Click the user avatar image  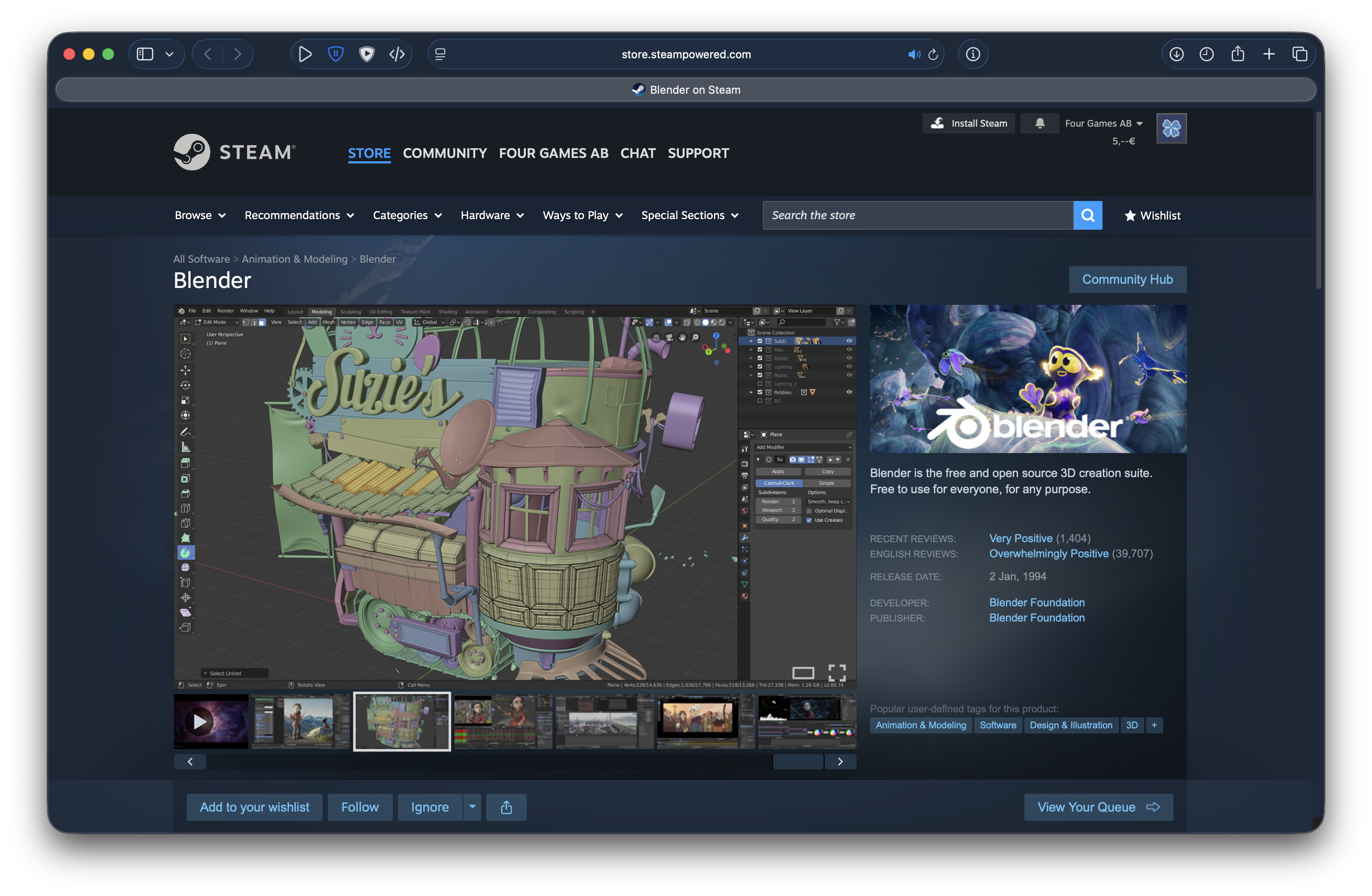[x=1171, y=128]
